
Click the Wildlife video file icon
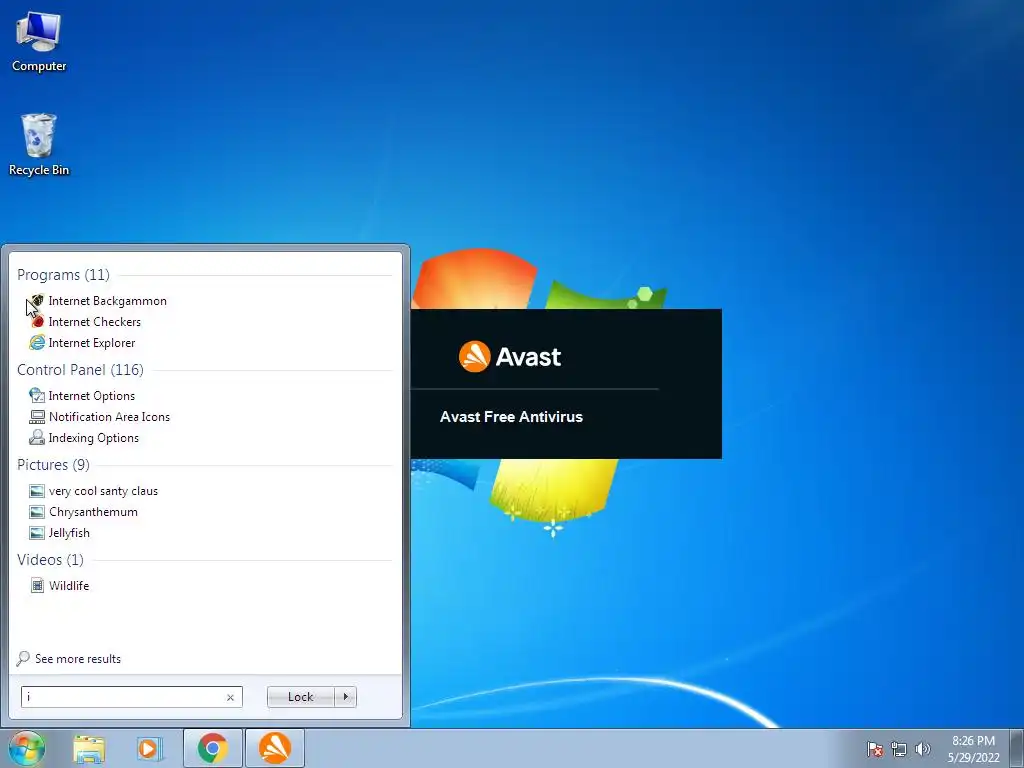pyautogui.click(x=37, y=586)
